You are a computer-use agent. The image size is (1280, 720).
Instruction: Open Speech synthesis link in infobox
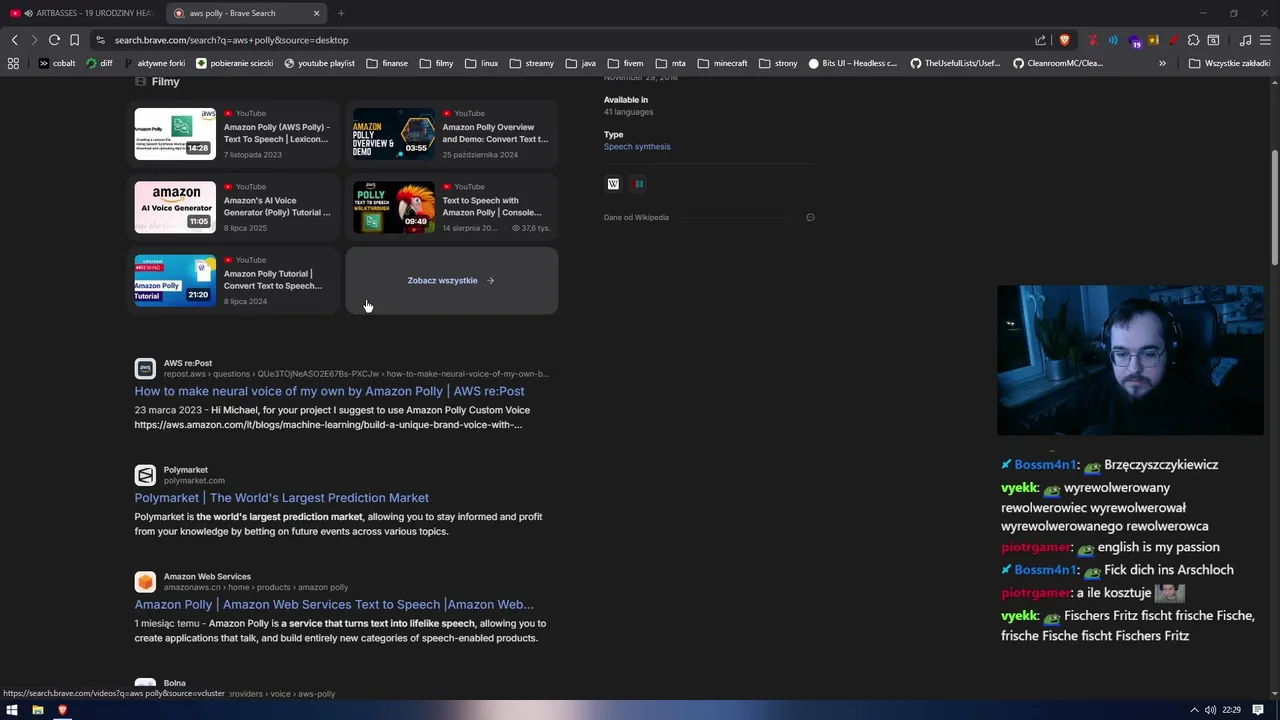(637, 147)
